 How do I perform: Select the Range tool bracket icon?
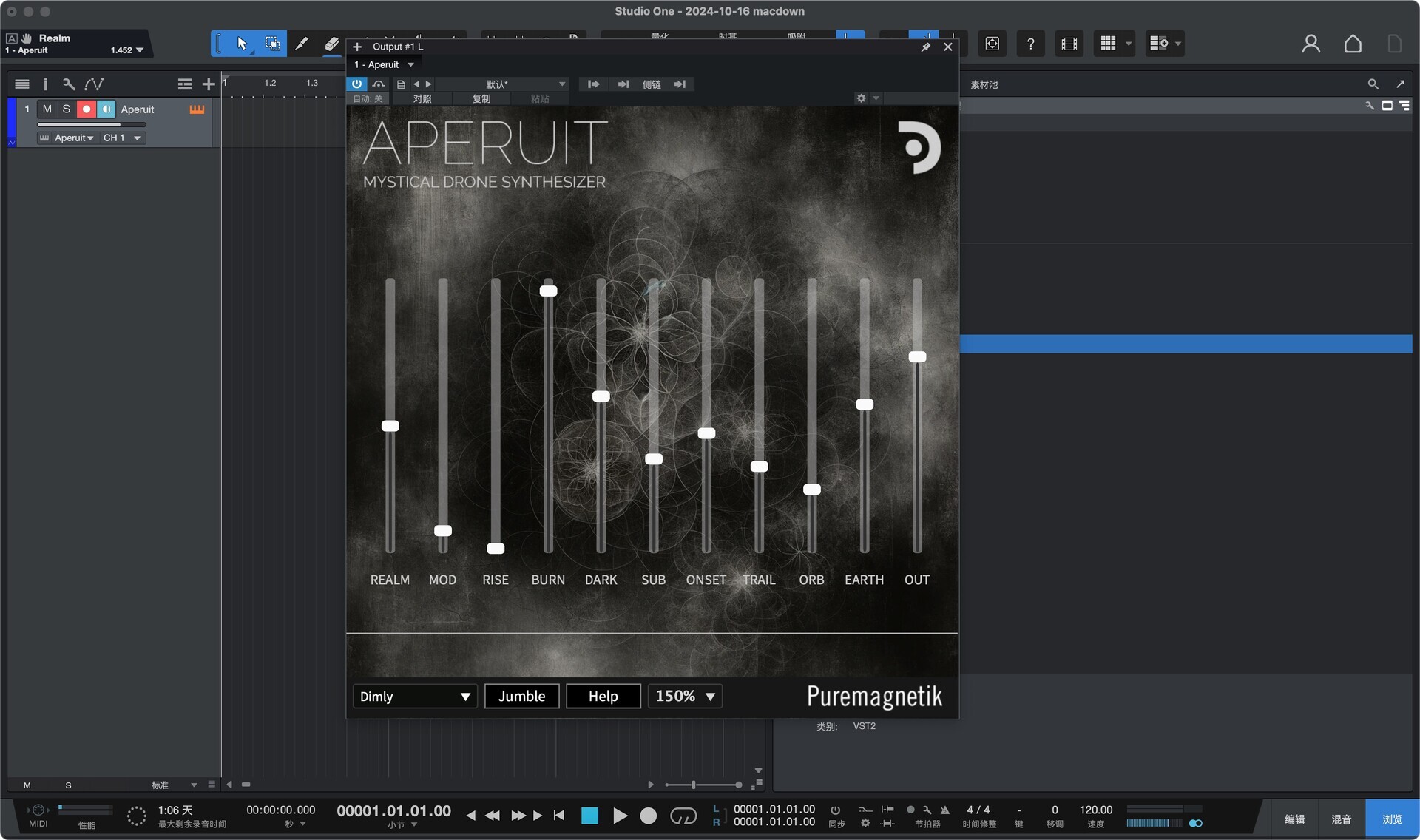pyautogui.click(x=219, y=44)
